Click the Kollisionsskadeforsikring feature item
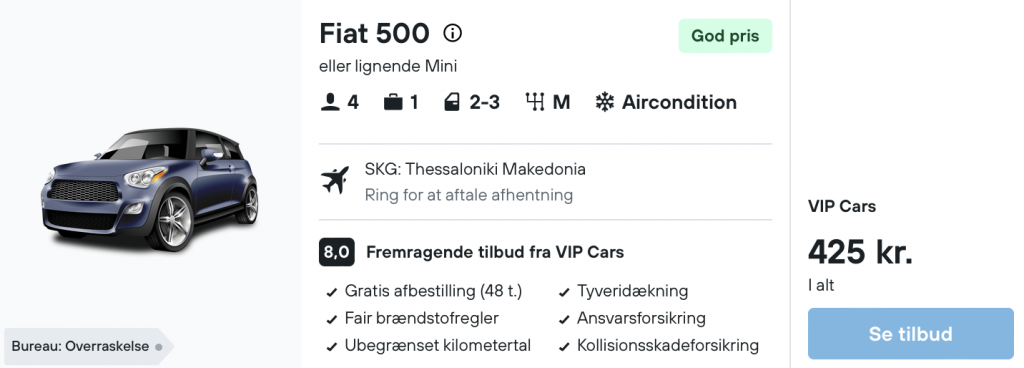The height and width of the screenshot is (368, 1024). [x=659, y=345]
